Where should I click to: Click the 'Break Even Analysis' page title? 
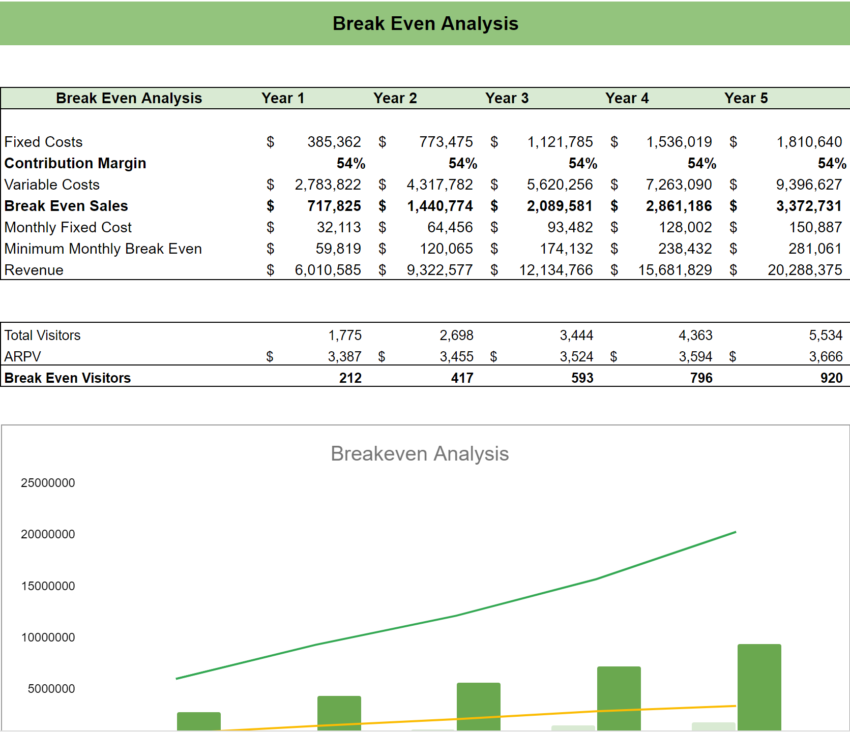pyautogui.click(x=425, y=23)
